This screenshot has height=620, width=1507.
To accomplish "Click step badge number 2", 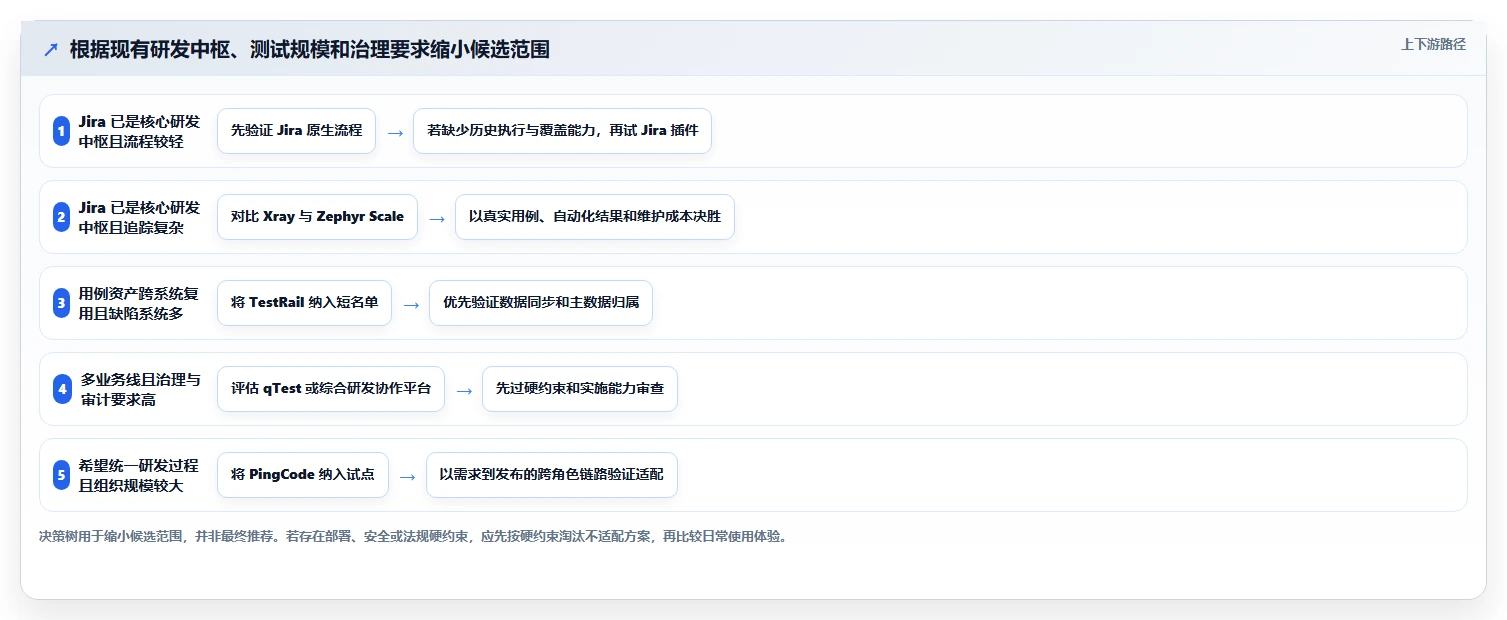I will point(61,217).
